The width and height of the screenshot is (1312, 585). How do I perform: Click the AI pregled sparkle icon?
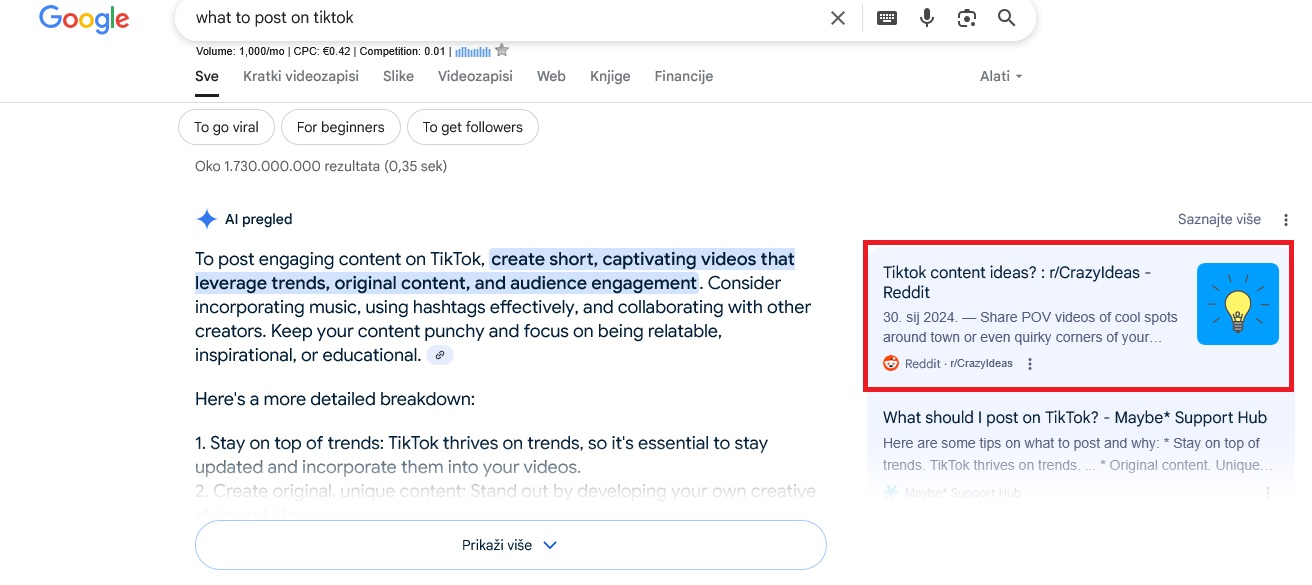coord(206,218)
